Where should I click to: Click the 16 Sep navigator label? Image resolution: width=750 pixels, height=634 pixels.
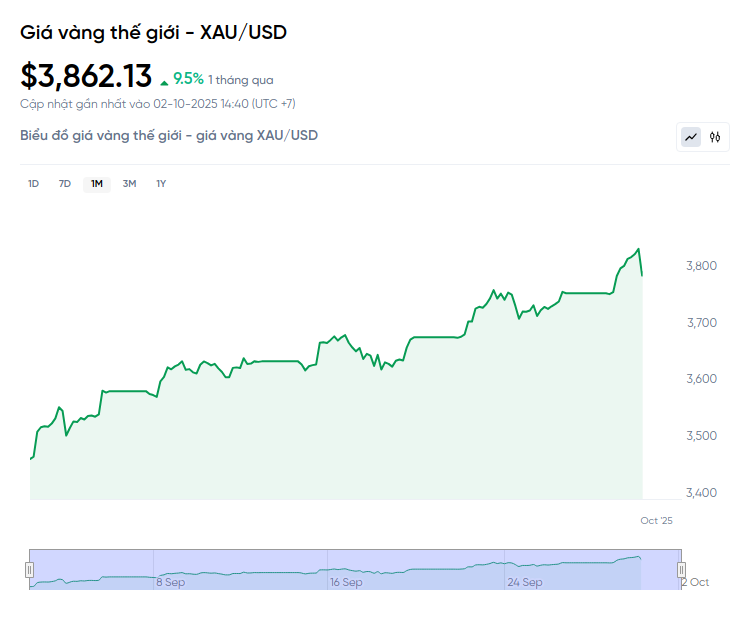(x=346, y=582)
